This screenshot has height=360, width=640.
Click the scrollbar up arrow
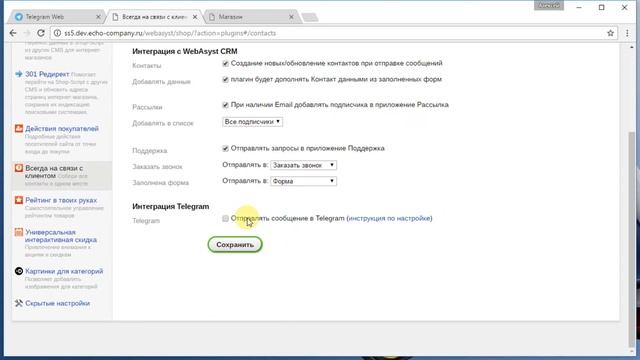(x=632, y=48)
